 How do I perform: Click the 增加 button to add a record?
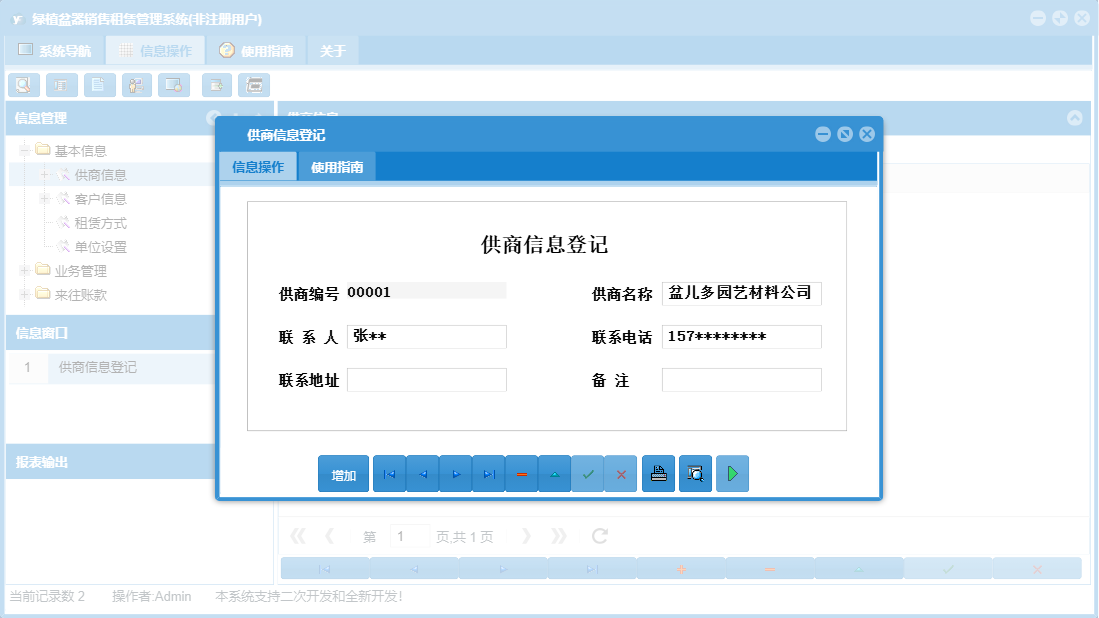coord(343,473)
